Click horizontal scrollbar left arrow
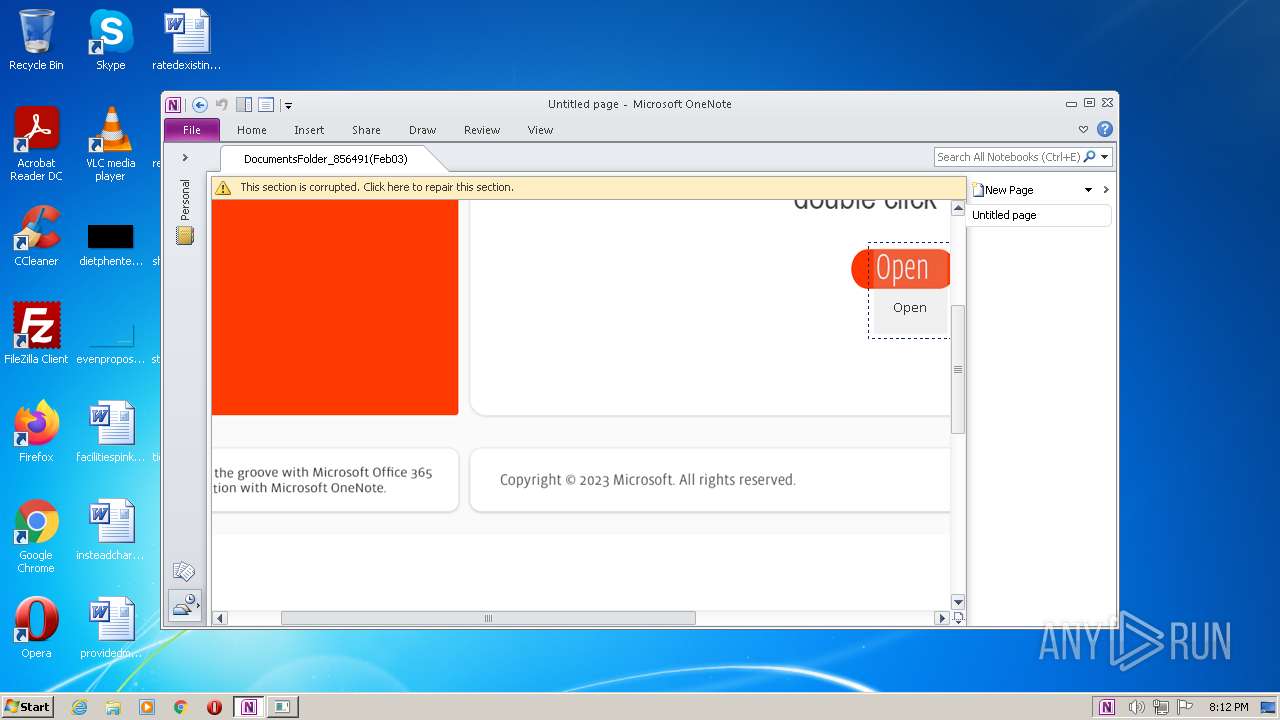The height and width of the screenshot is (720, 1280). click(x=221, y=618)
